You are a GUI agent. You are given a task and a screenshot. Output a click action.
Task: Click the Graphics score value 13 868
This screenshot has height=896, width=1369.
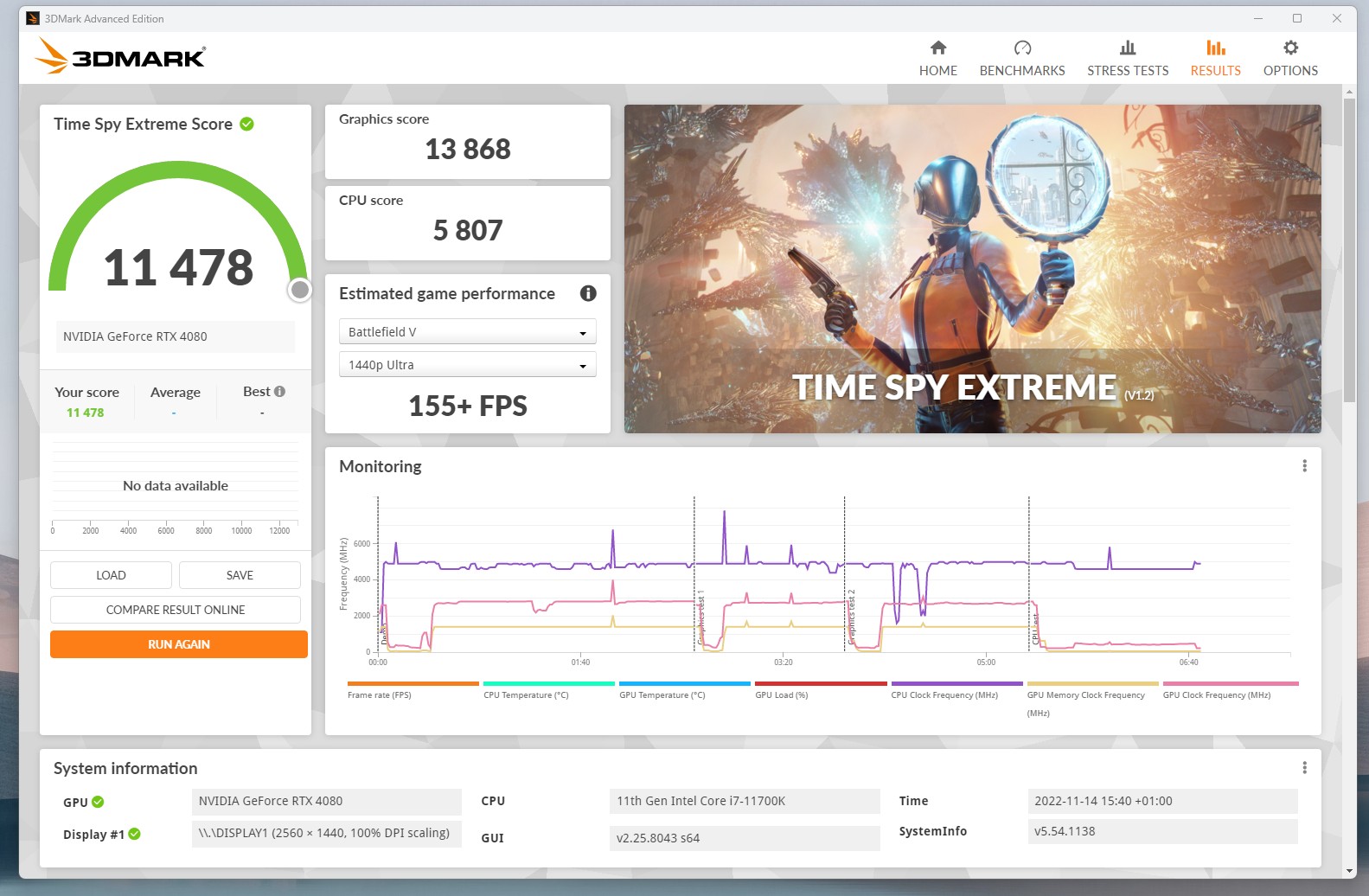tap(468, 149)
